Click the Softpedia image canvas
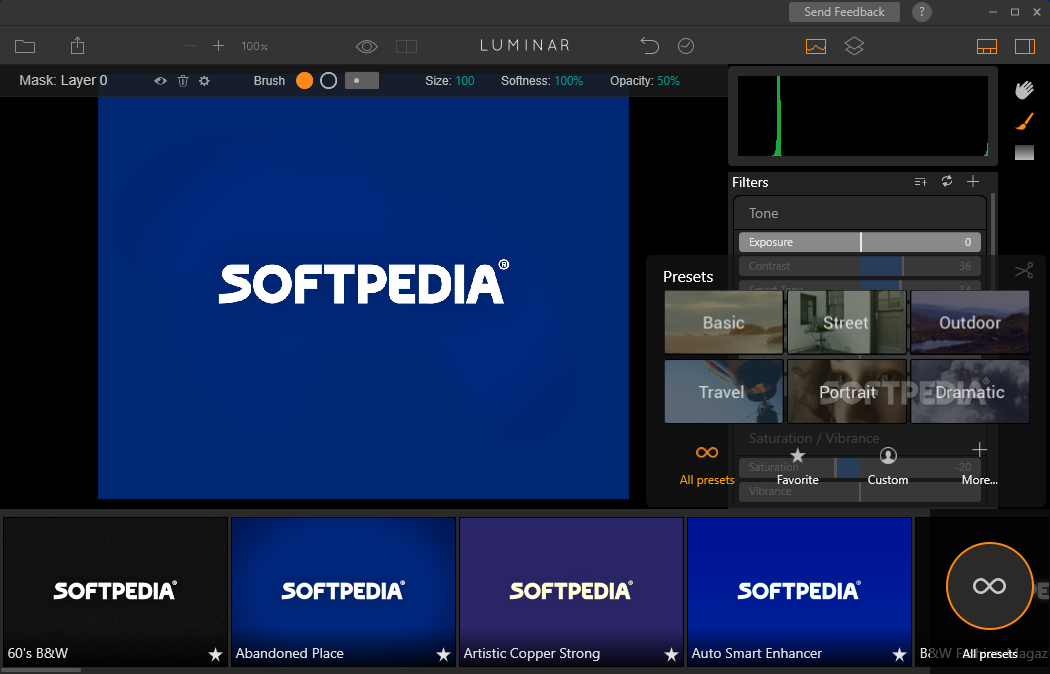The width and height of the screenshot is (1050, 674). tap(363, 297)
